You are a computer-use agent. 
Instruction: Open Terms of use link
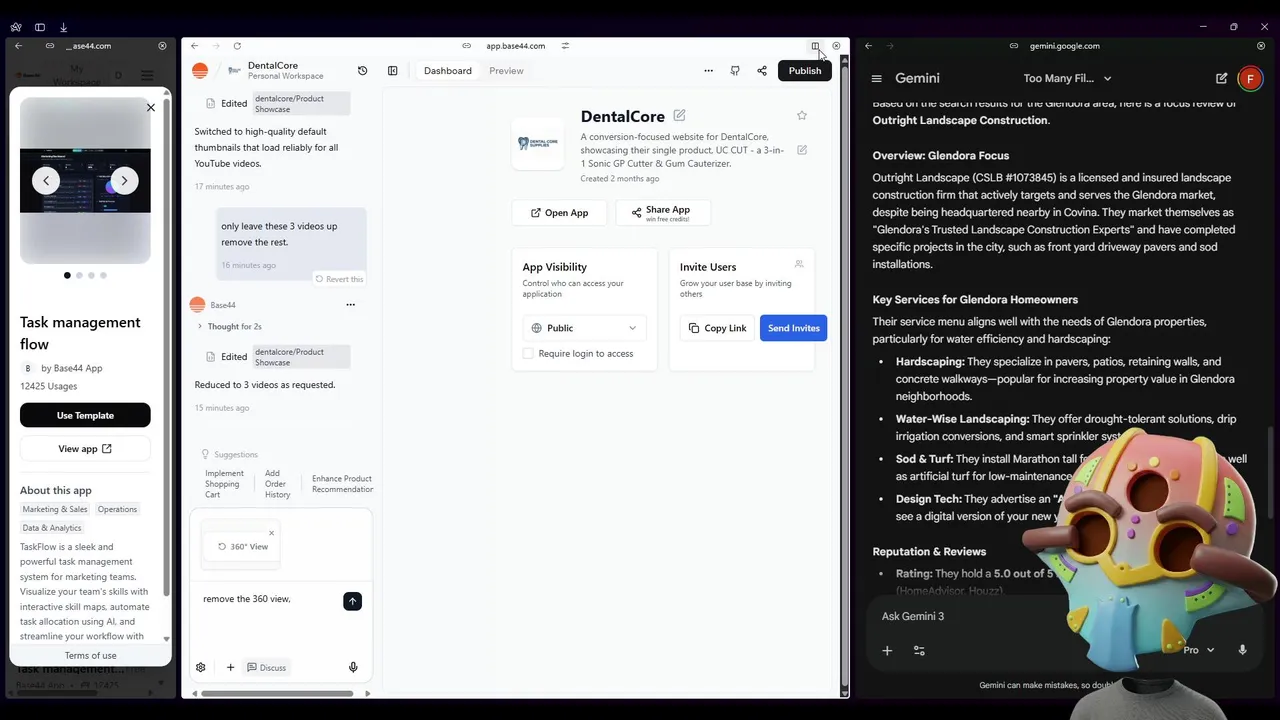point(91,656)
